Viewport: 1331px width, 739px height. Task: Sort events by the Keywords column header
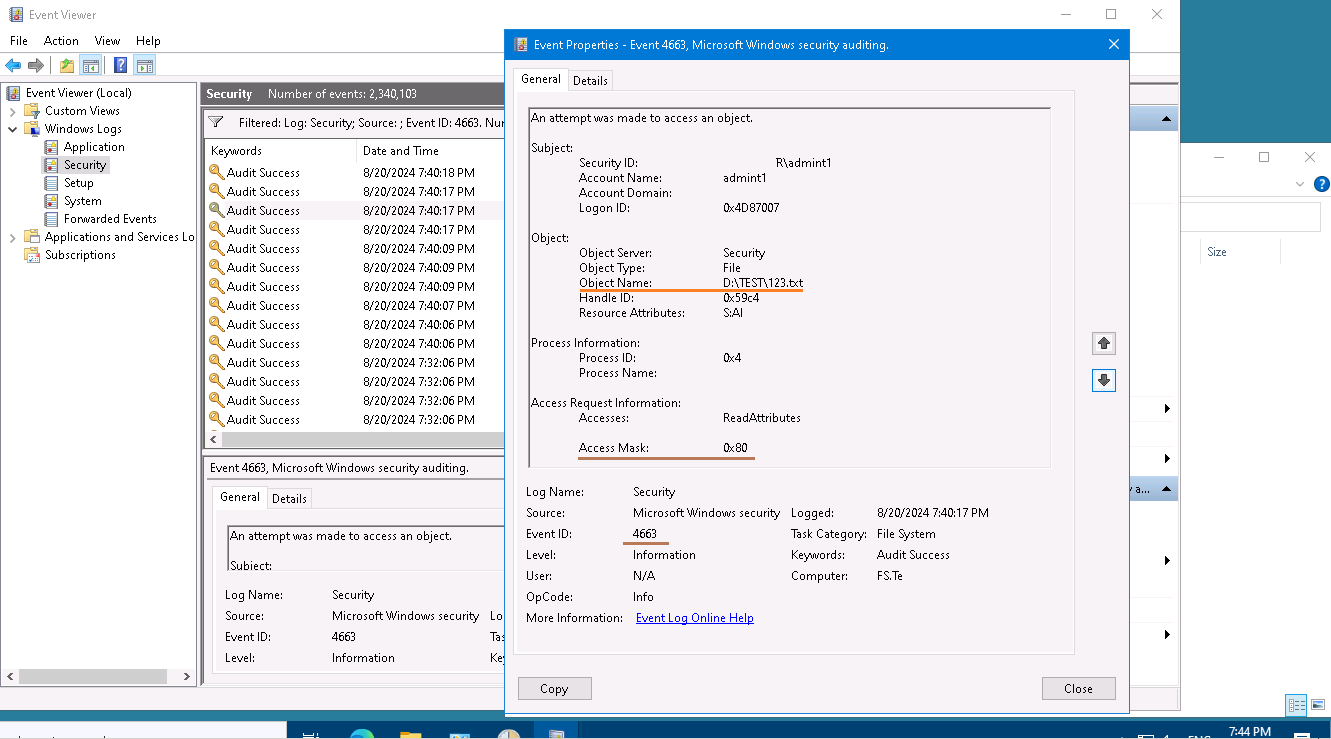(x=280, y=151)
